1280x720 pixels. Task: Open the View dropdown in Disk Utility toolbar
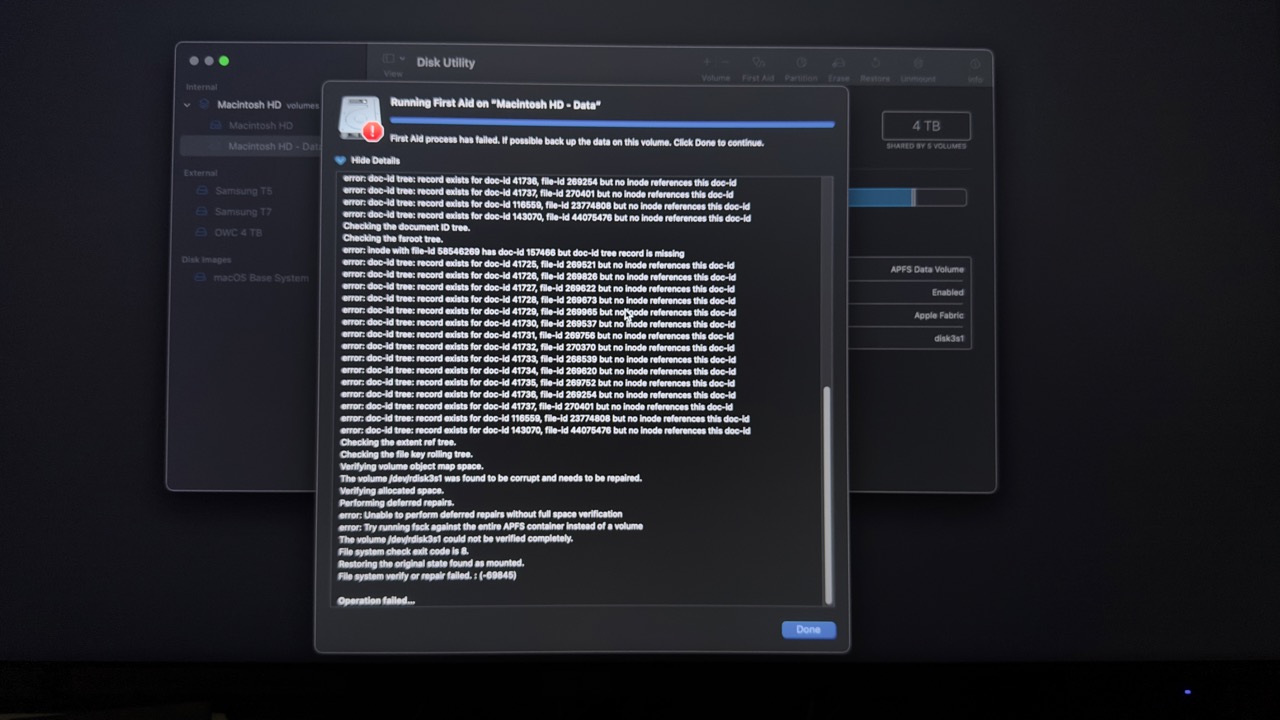pos(393,61)
